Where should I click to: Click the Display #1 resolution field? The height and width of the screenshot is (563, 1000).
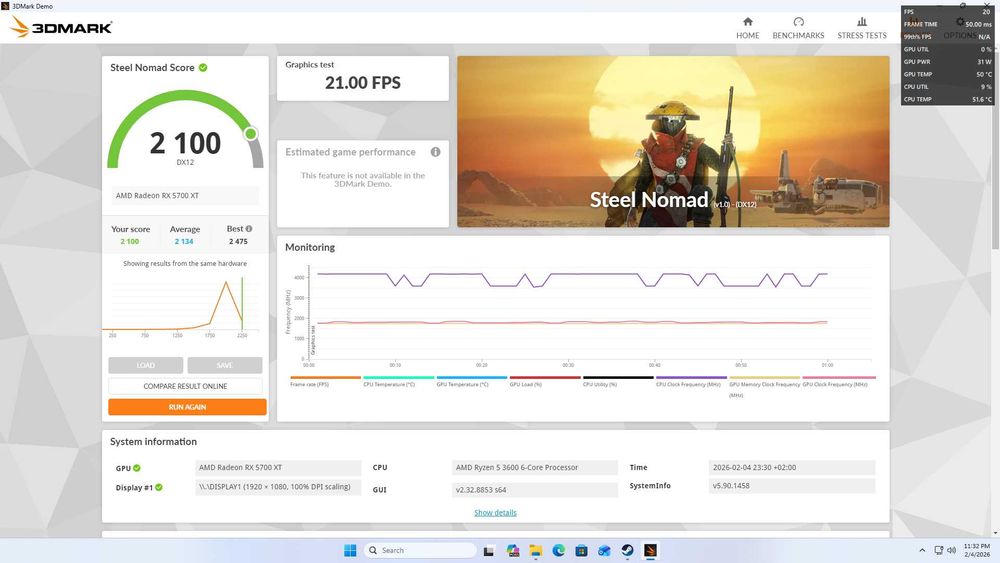[x=278, y=487]
